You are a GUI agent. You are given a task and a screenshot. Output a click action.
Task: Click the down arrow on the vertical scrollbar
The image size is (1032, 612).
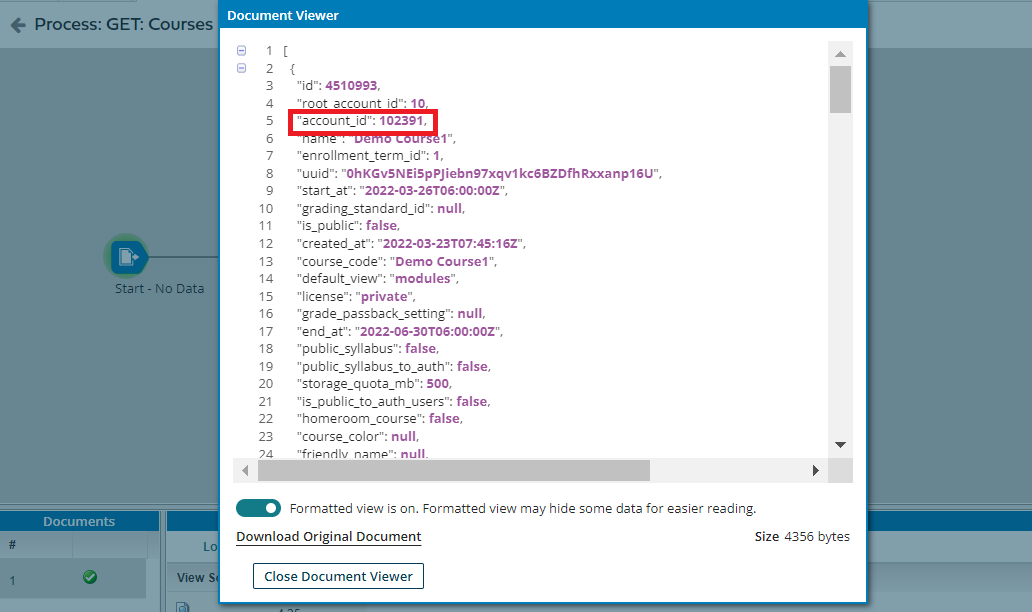click(840, 444)
